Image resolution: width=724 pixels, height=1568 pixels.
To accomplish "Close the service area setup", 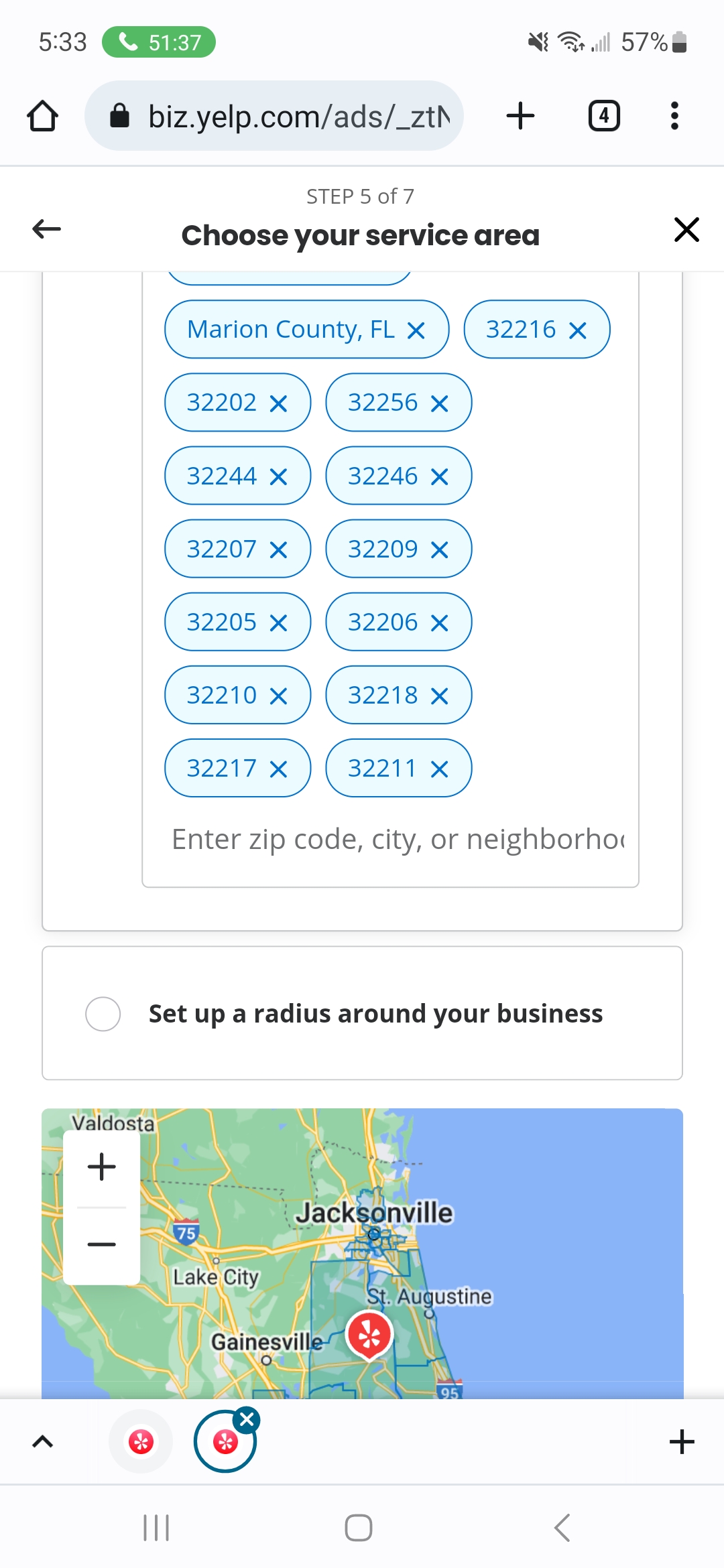I will tap(686, 229).
